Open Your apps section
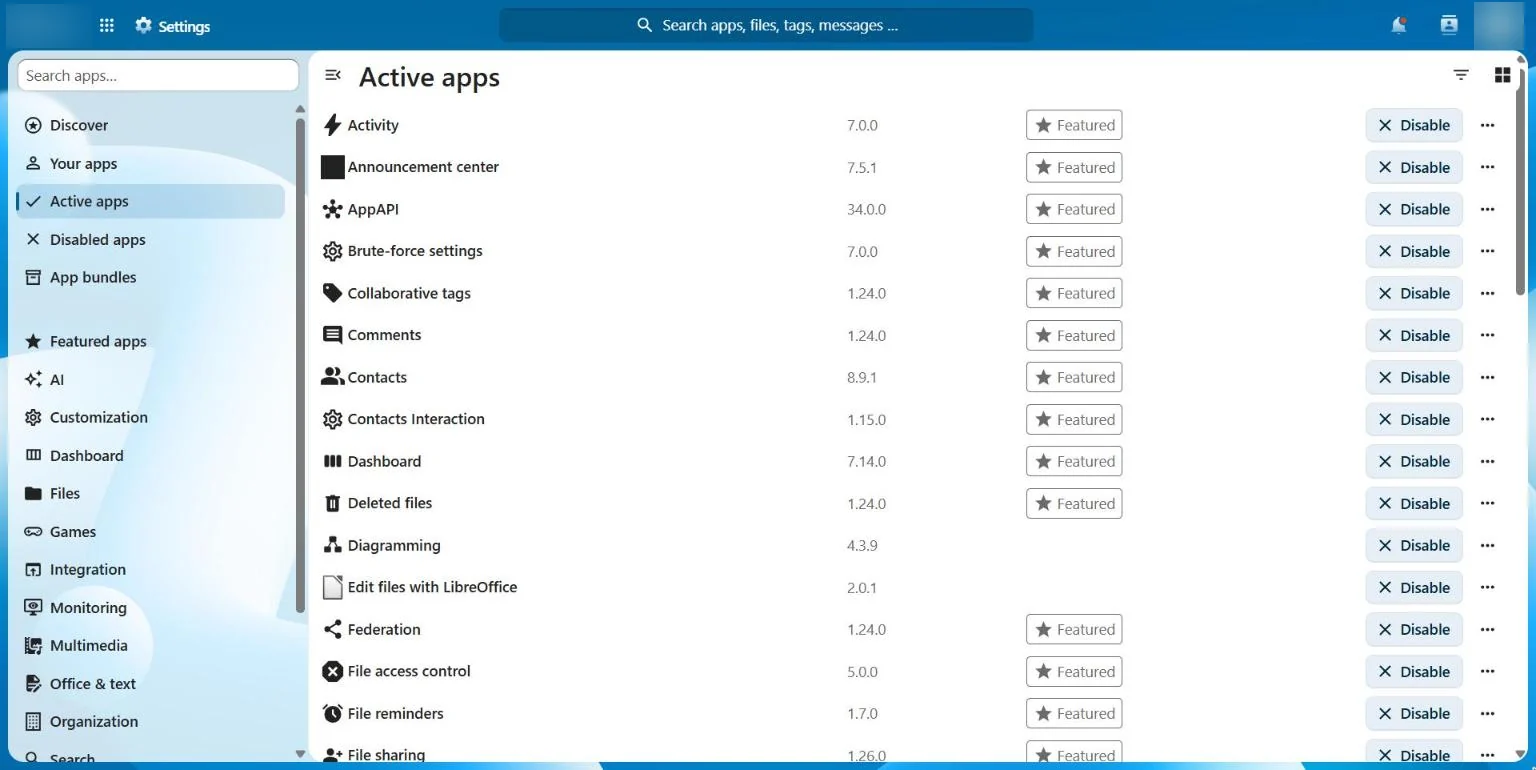1536x770 pixels. [151, 163]
